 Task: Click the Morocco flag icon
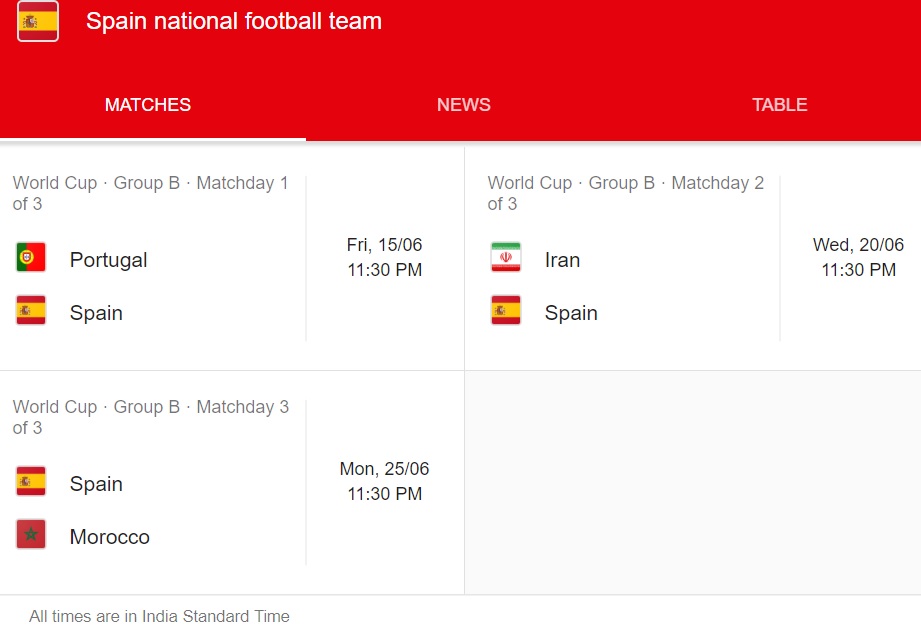coord(31,534)
